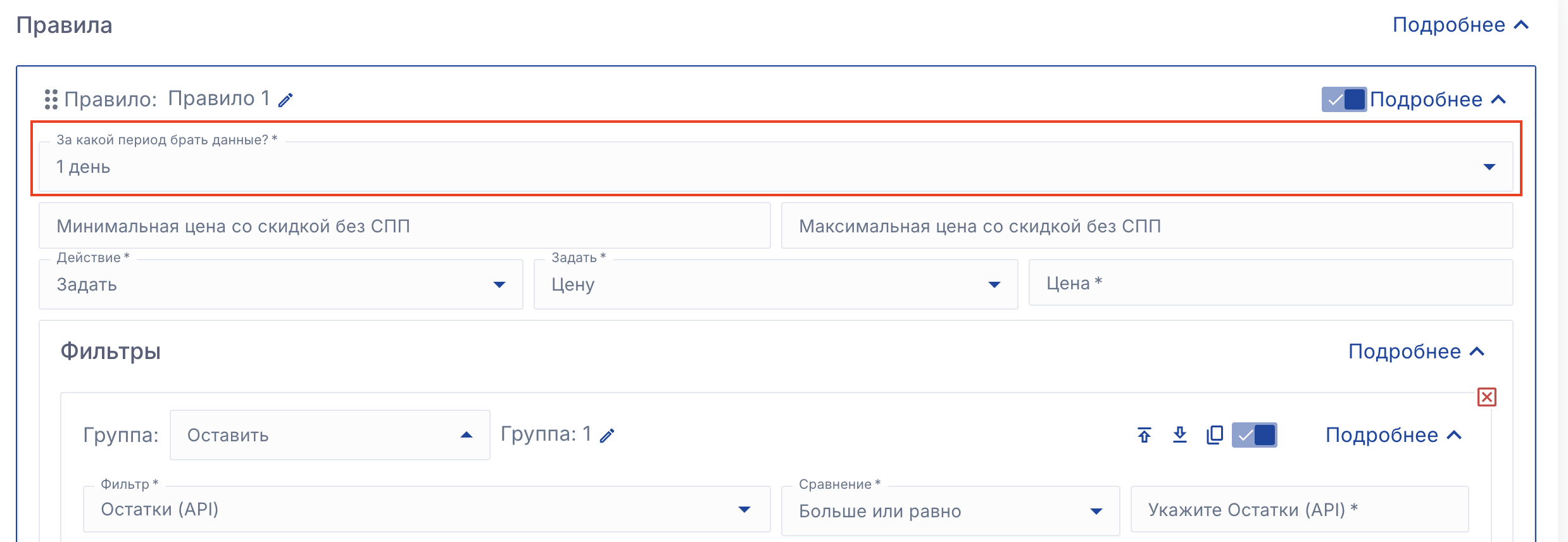The height and width of the screenshot is (542, 1568).
Task: Click the drag handle next to Правило
Action: click(51, 99)
